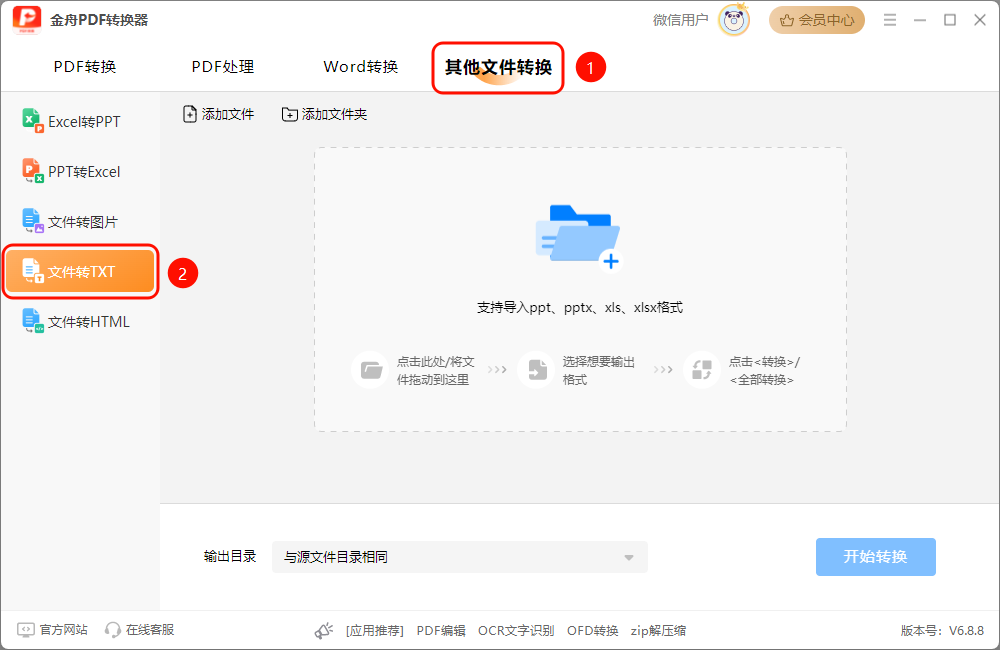Select 文件转图片 in the sidebar

coord(80,221)
